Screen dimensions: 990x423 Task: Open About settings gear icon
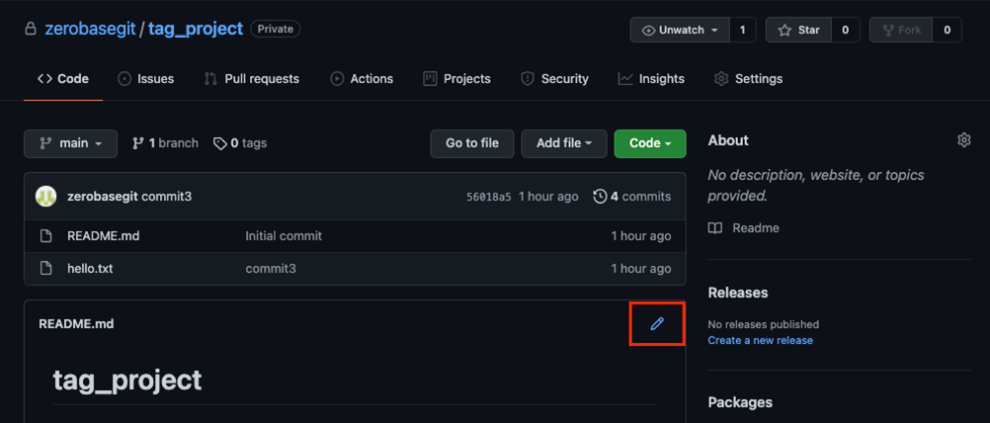click(x=963, y=140)
